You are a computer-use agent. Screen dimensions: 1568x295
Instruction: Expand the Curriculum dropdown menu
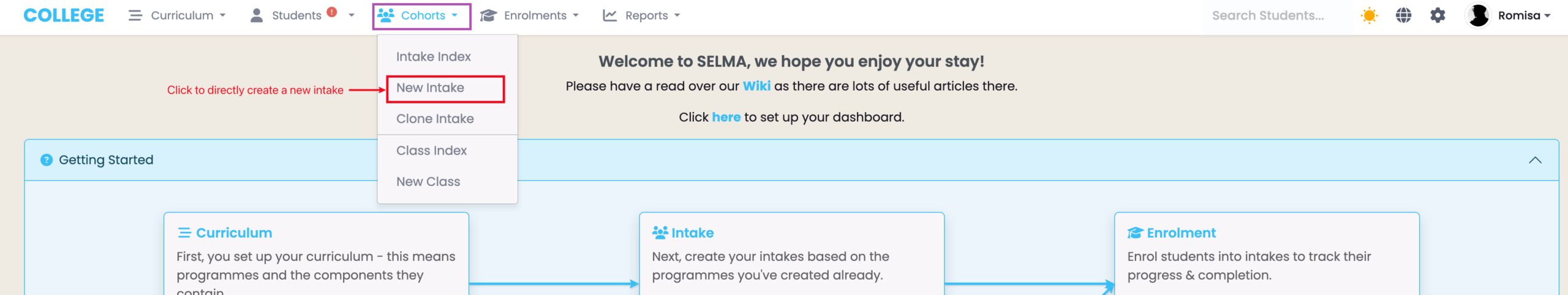(177, 15)
